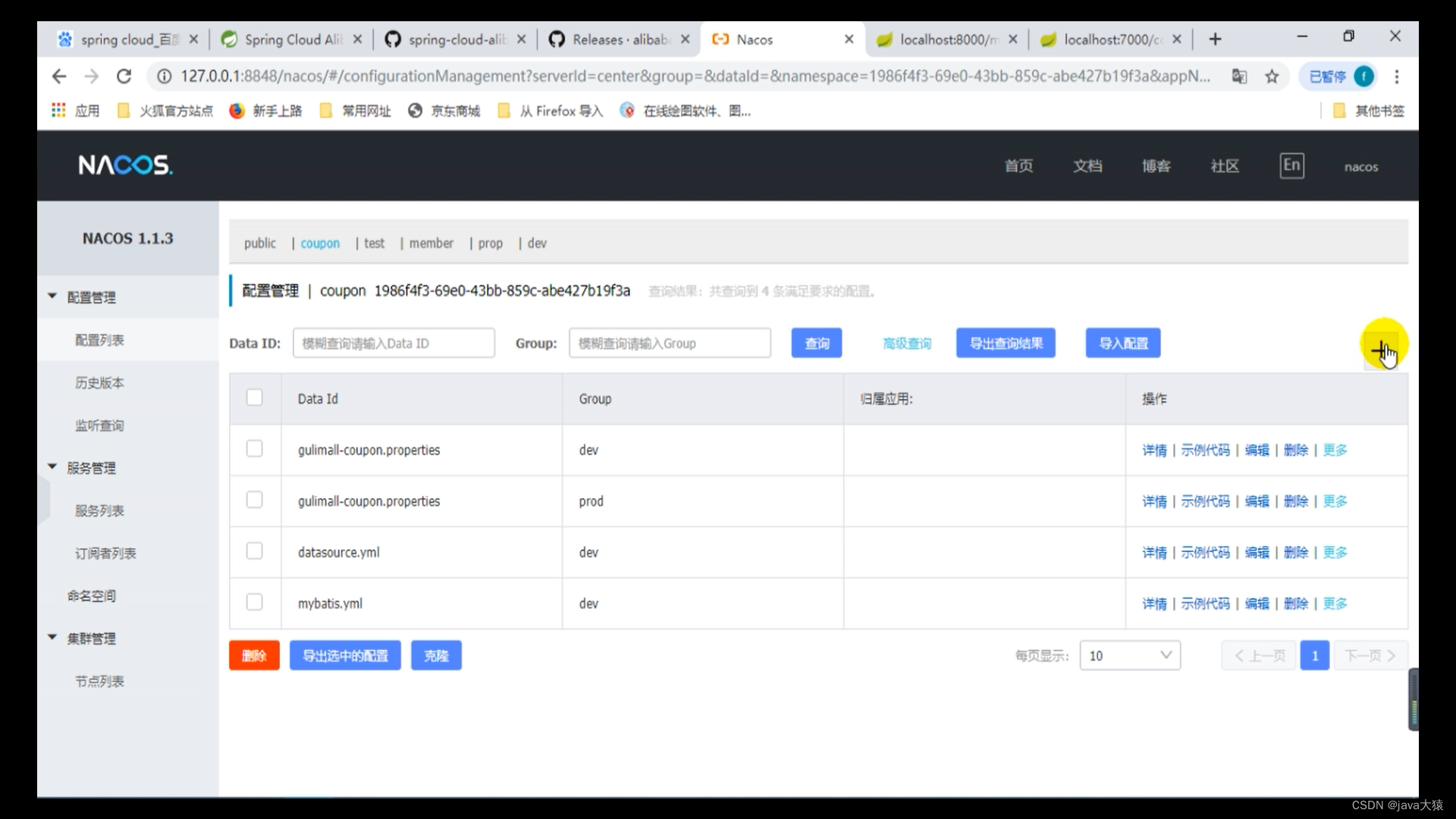Image resolution: width=1456 pixels, height=819 pixels.
Task: Click the 克隆 clone button
Action: point(436,655)
